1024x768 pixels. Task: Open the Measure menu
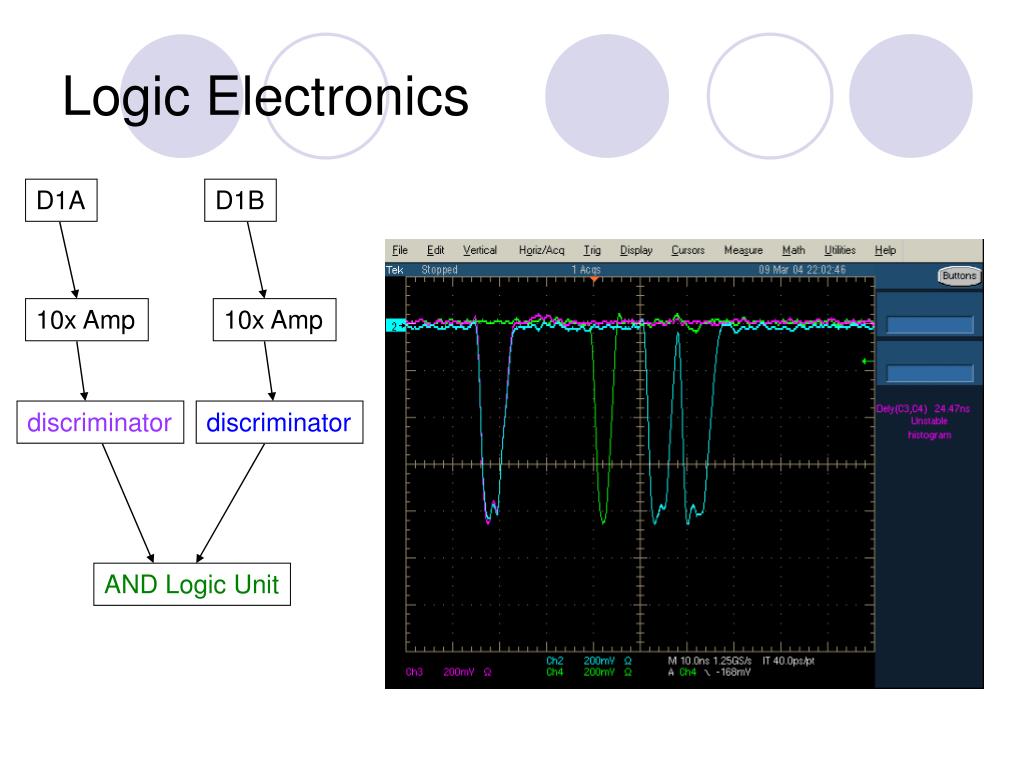point(743,250)
